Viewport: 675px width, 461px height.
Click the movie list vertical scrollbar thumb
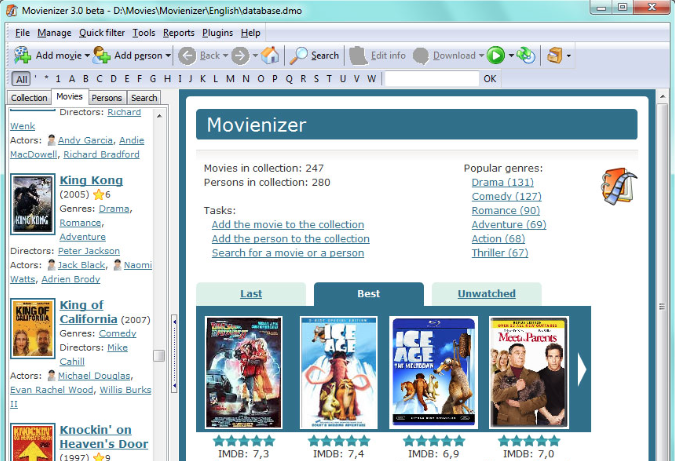159,356
